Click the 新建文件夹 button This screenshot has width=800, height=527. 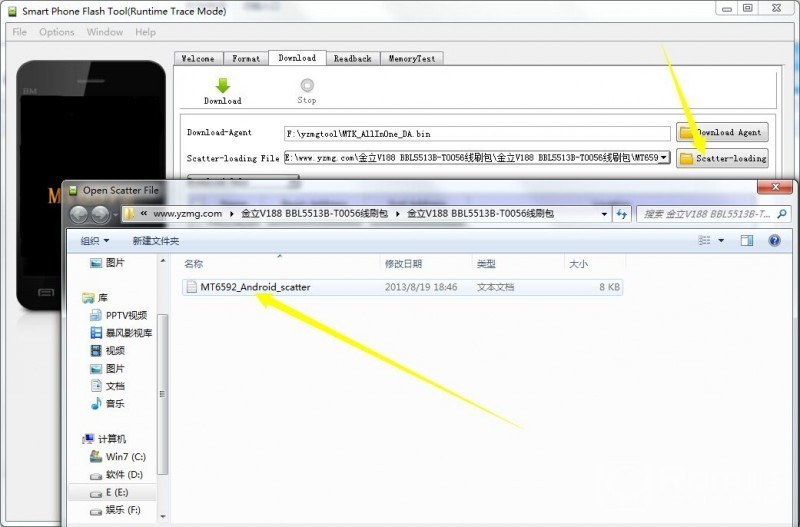pos(156,241)
